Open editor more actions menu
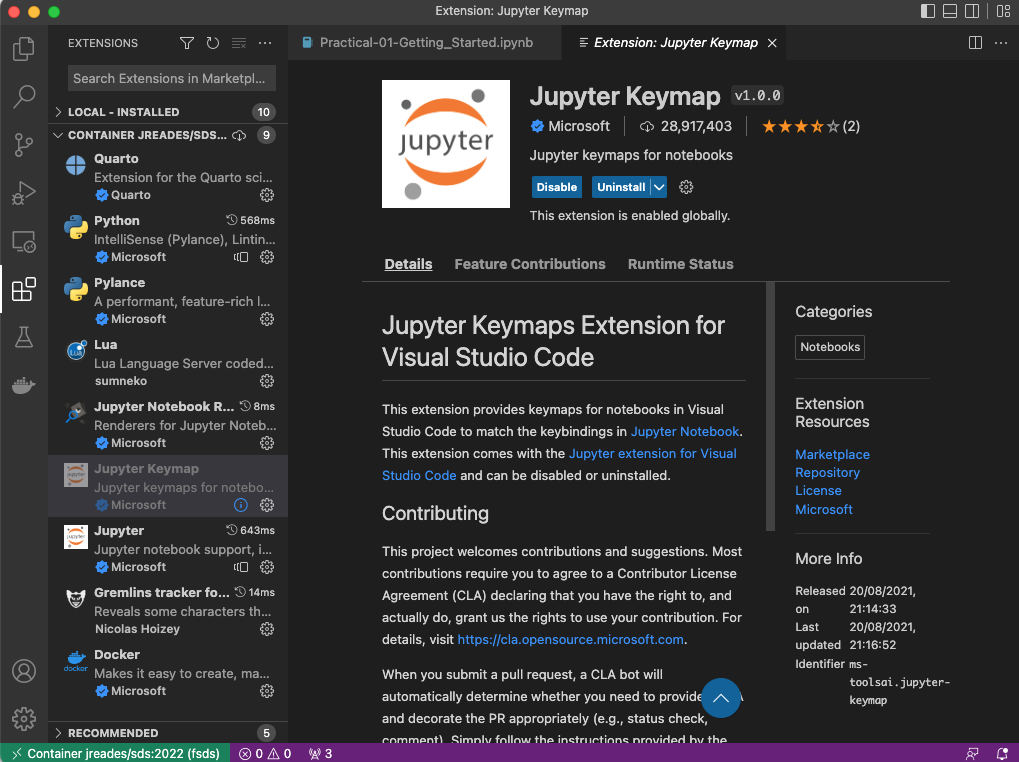The width and height of the screenshot is (1019, 762). pos(1001,43)
